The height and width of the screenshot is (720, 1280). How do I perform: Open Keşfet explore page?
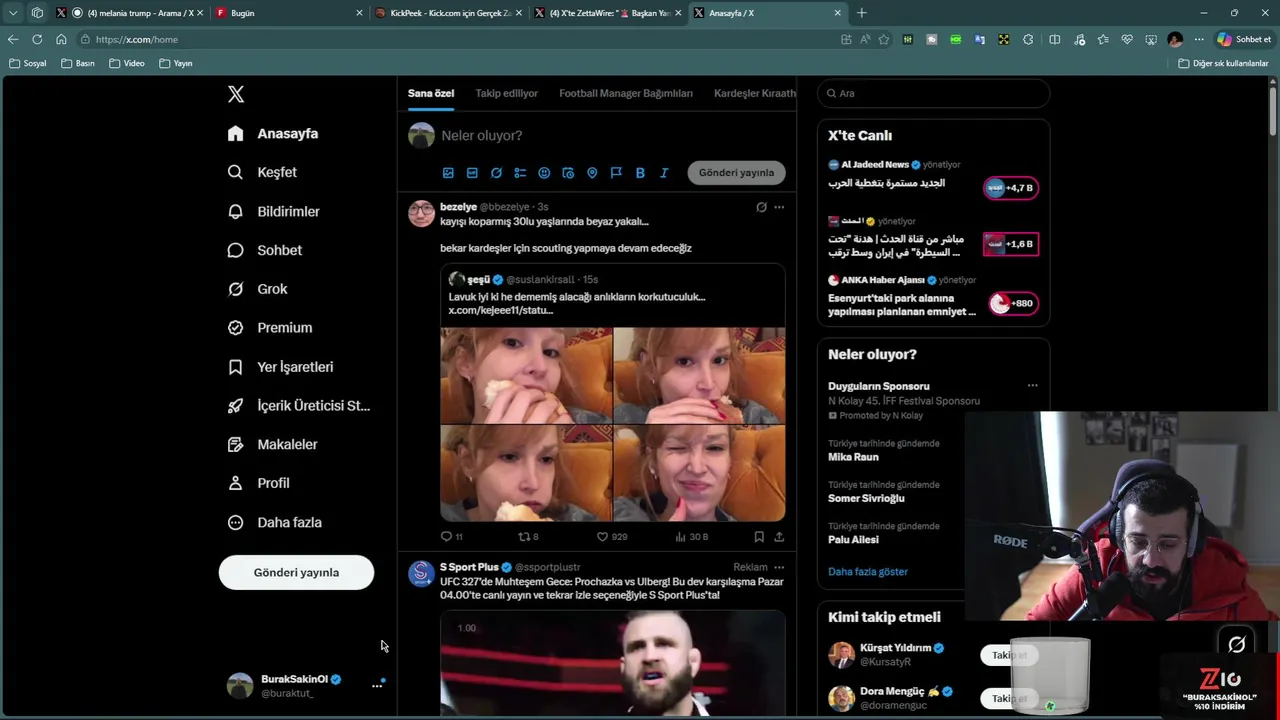pyautogui.click(x=262, y=172)
